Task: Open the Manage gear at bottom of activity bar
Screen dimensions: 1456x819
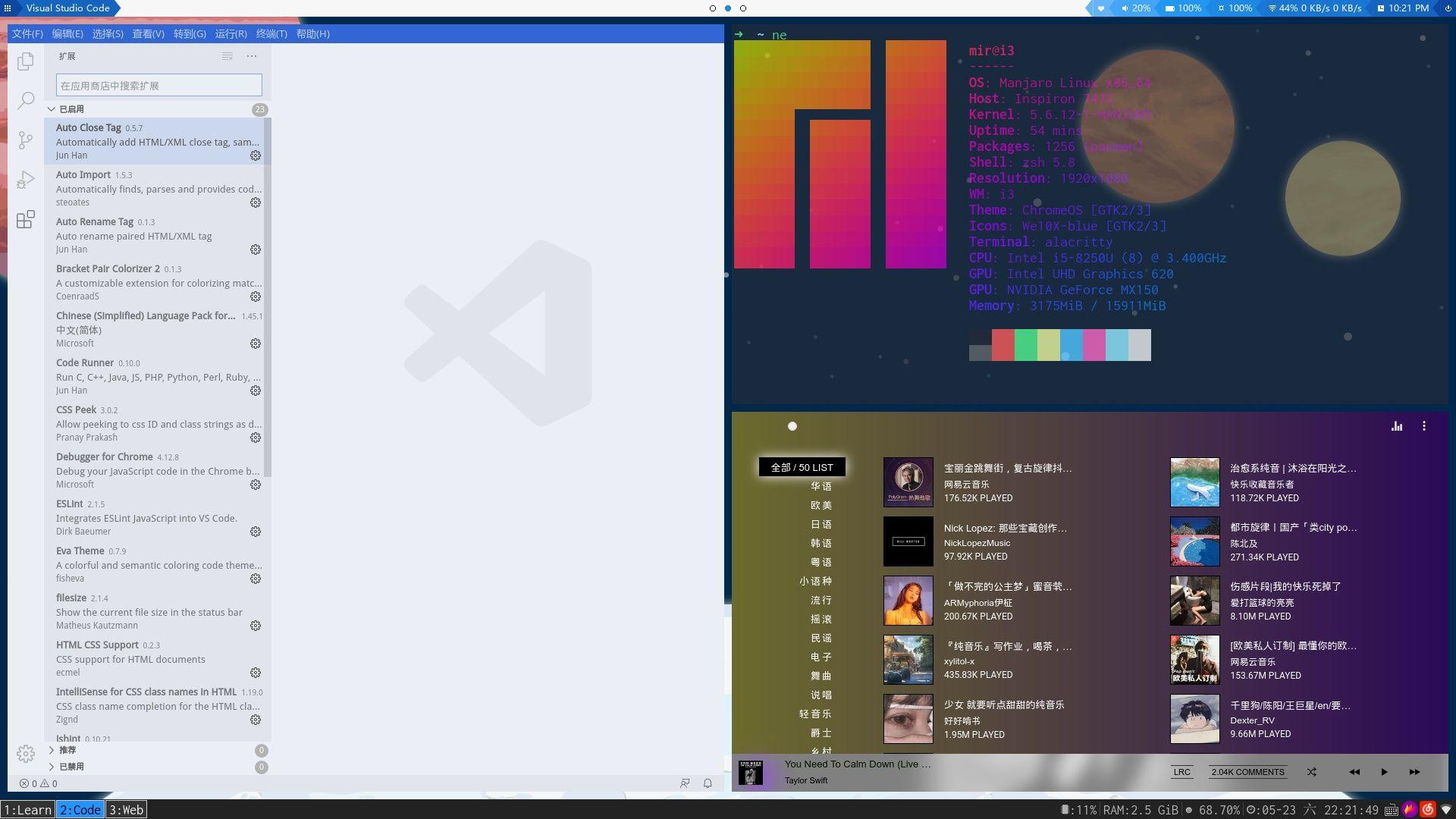Action: [26, 753]
